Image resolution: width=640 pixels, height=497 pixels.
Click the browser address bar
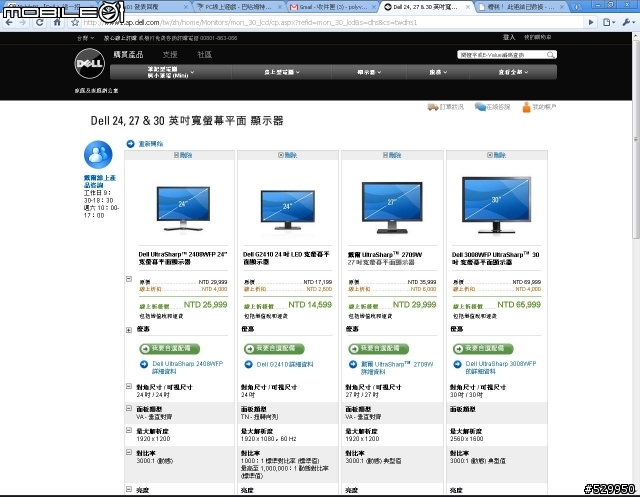pos(333,22)
